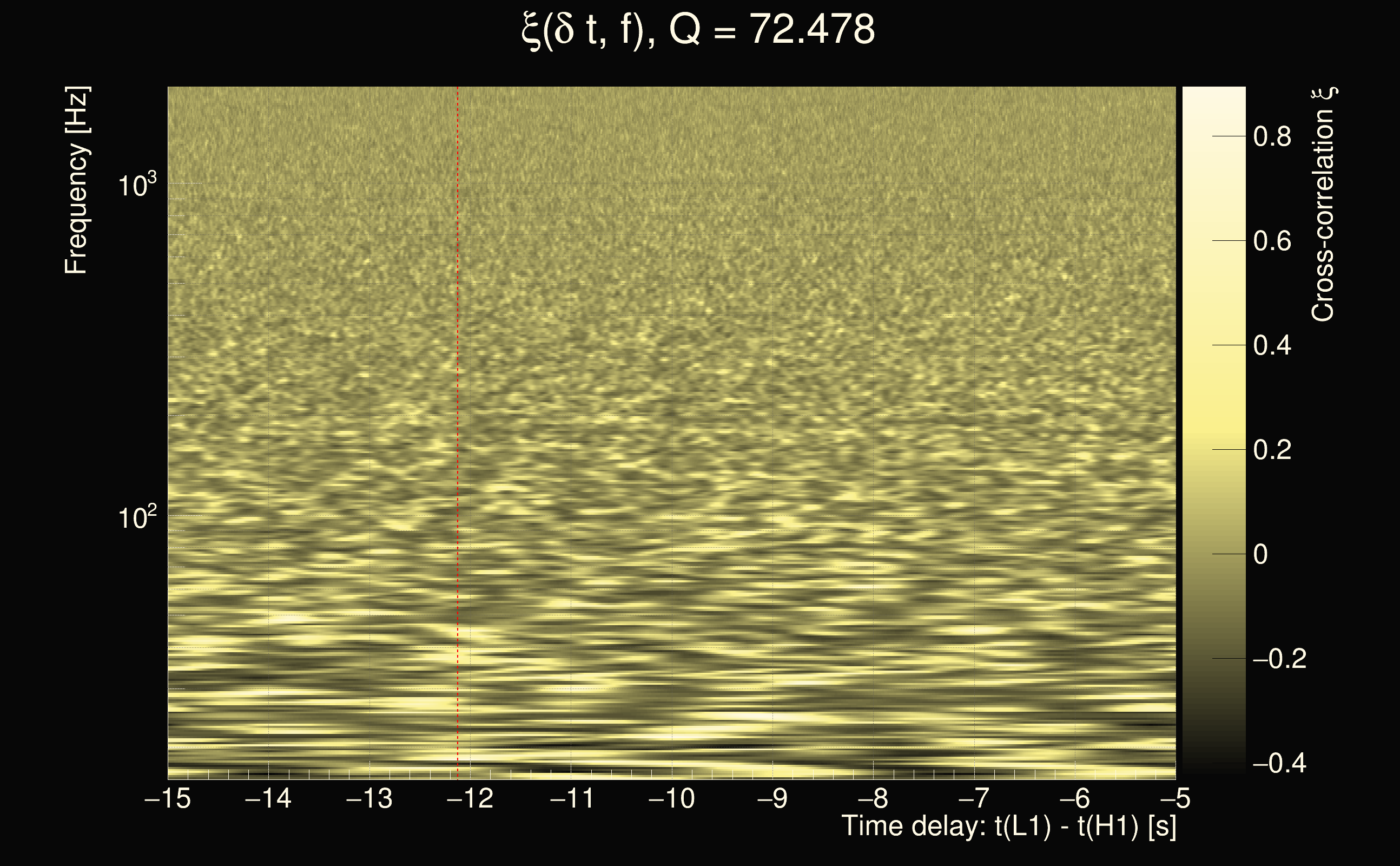Click the plot title showing Q = 72.478

tap(698, 30)
